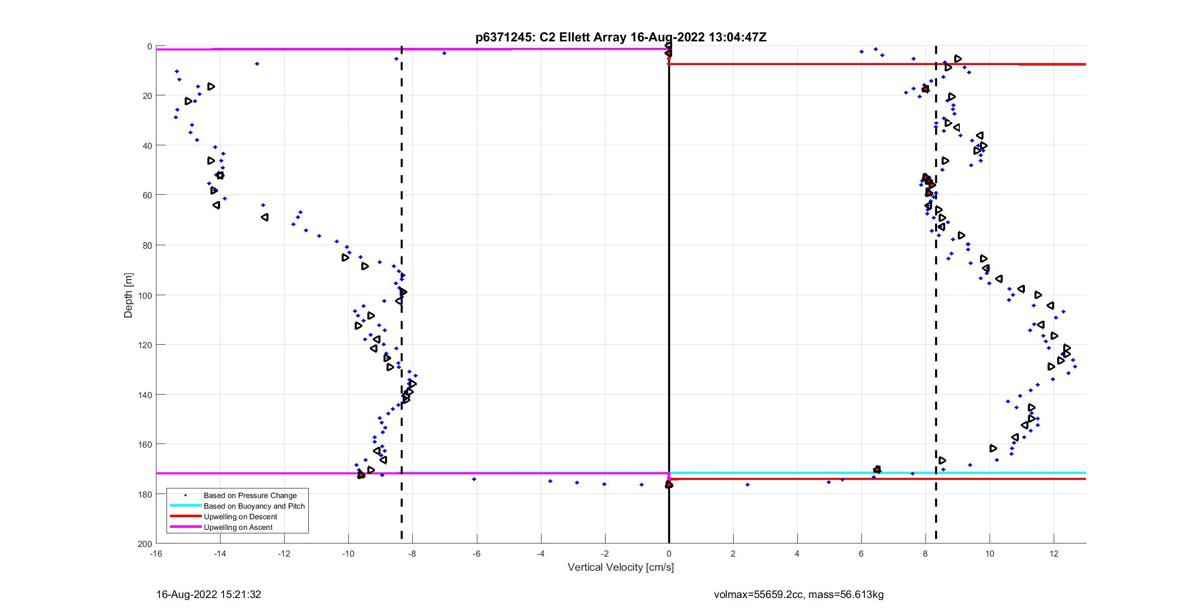Click the red line sample in the legend
The width and height of the screenshot is (1200, 611).
pyautogui.click(x=184, y=516)
